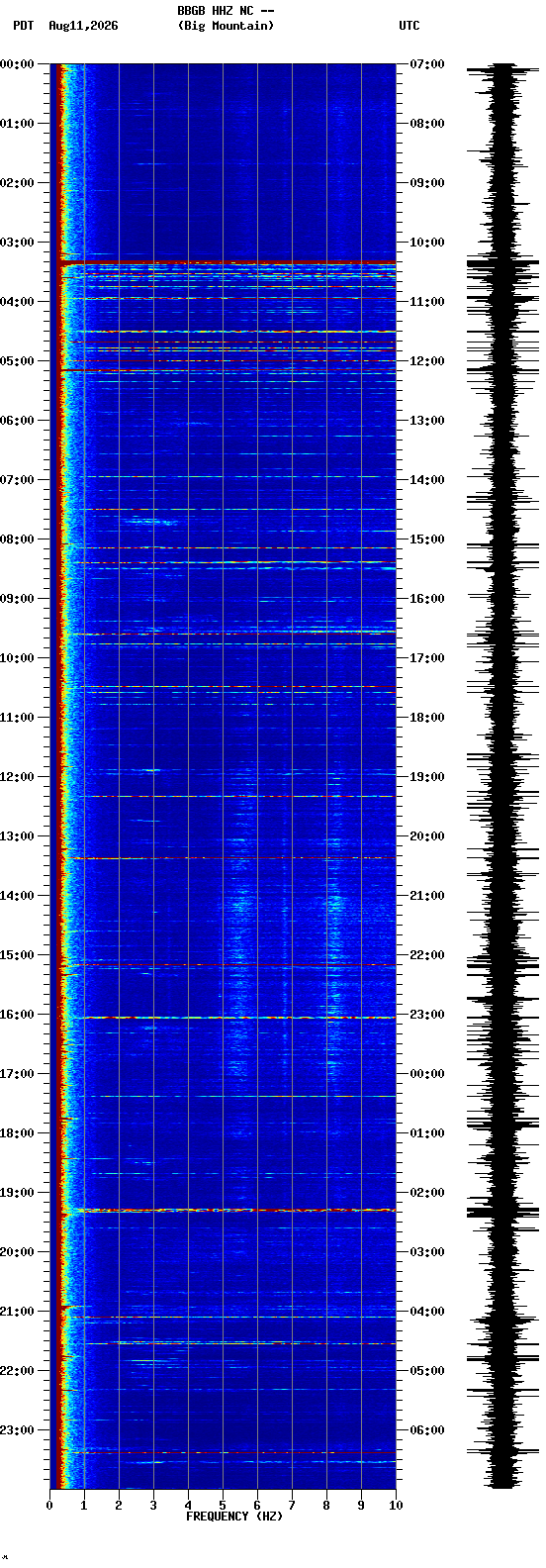Click the 09:00 label on PDT axis
This screenshot has width=546, height=1568.
click(x=17, y=599)
